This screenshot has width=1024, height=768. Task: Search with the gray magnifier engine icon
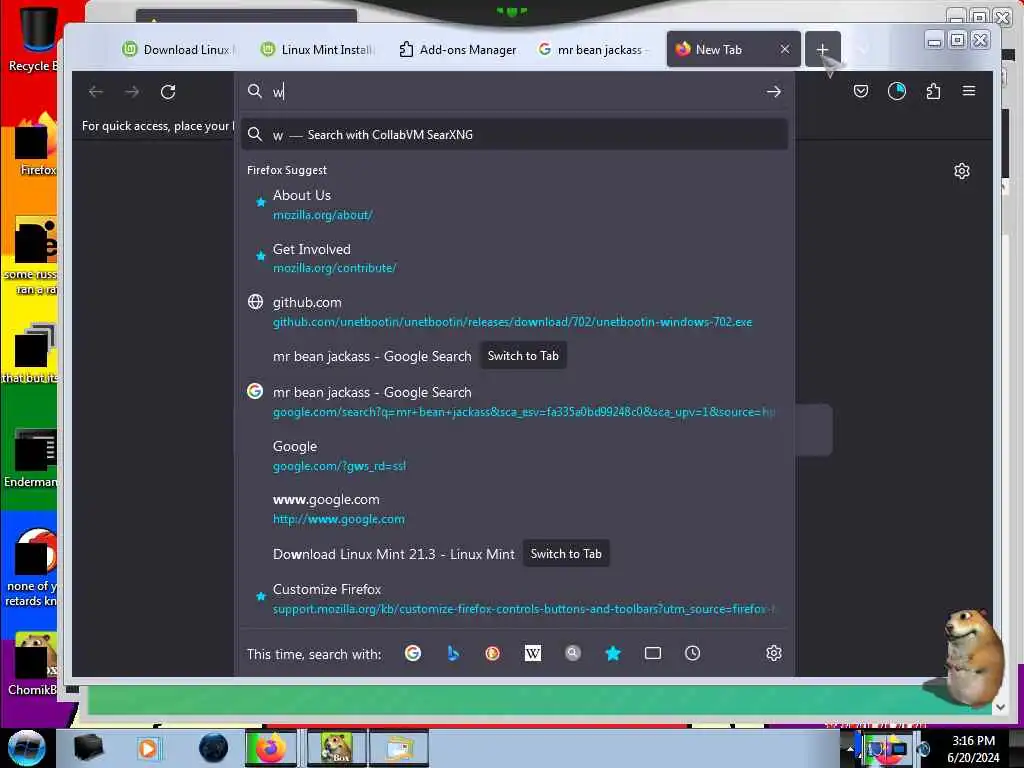click(x=573, y=653)
